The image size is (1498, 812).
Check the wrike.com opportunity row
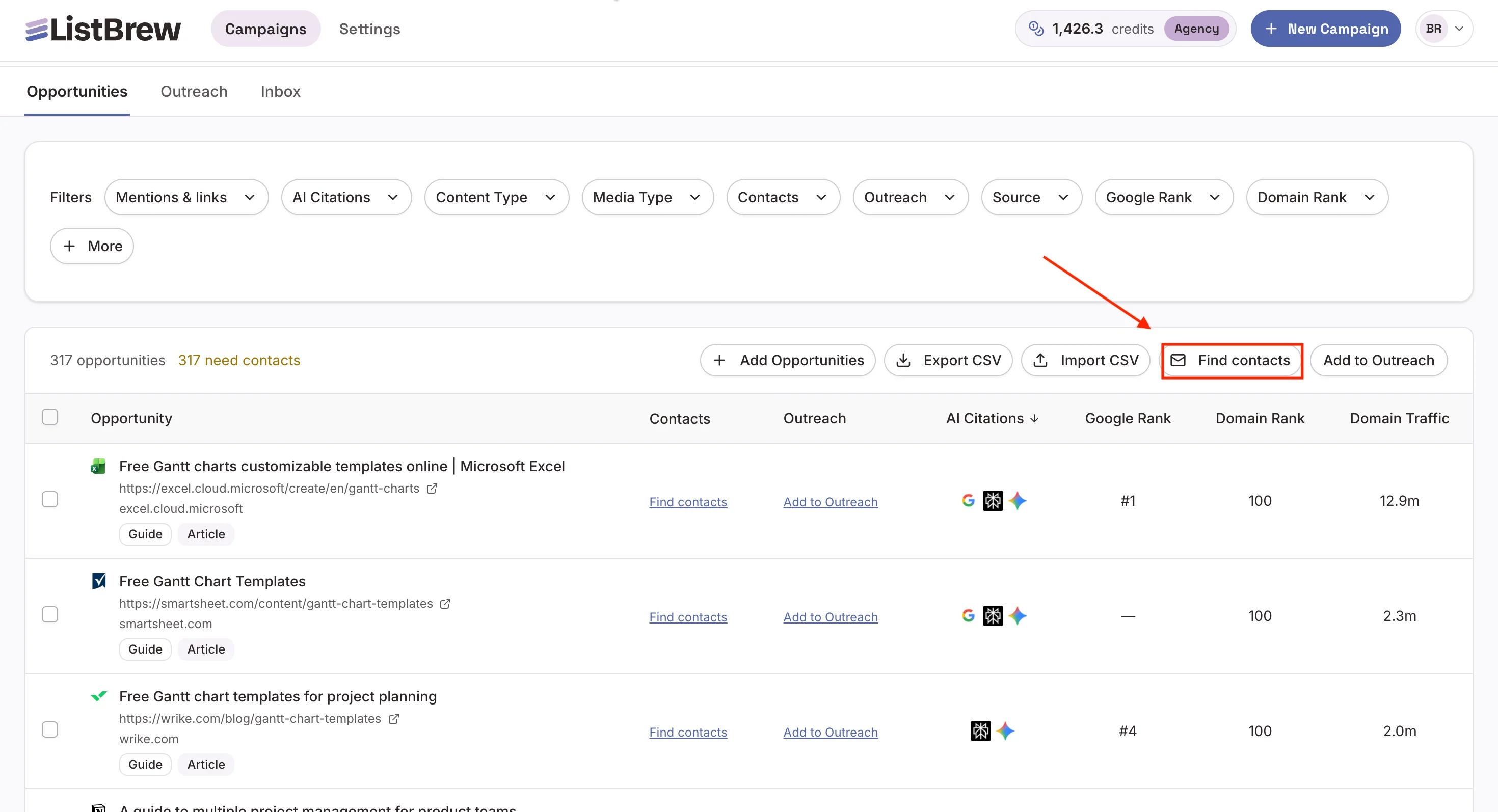coord(50,729)
